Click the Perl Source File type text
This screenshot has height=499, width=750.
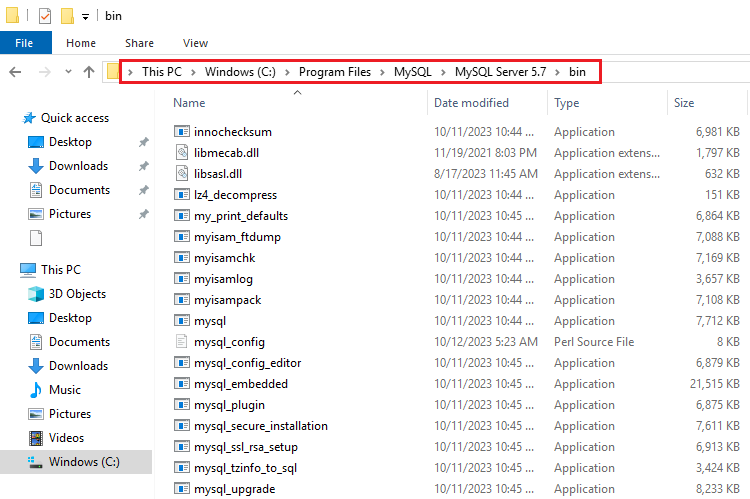tap(594, 342)
